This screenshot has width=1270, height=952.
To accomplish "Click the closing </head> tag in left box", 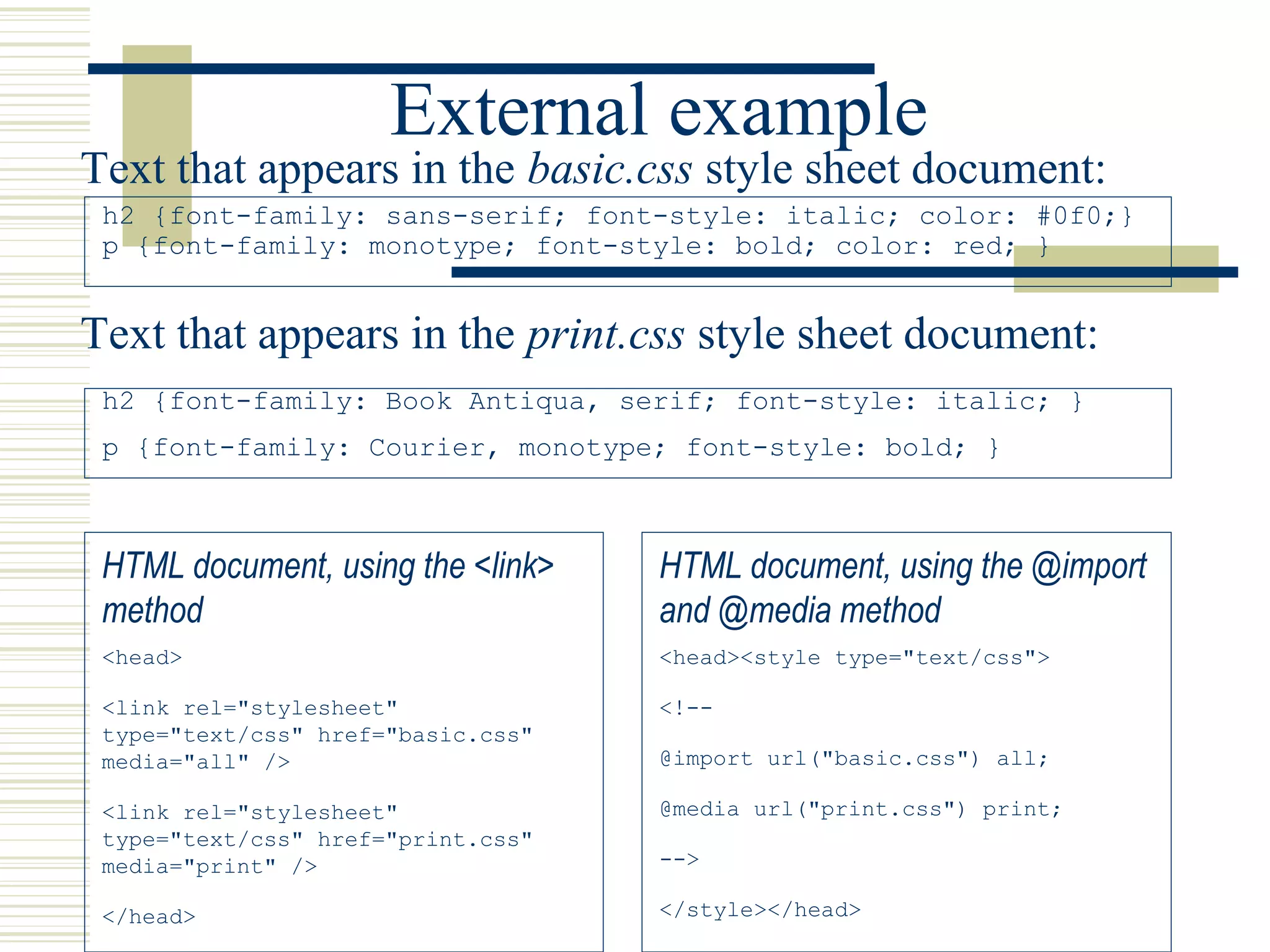I will (x=149, y=917).
